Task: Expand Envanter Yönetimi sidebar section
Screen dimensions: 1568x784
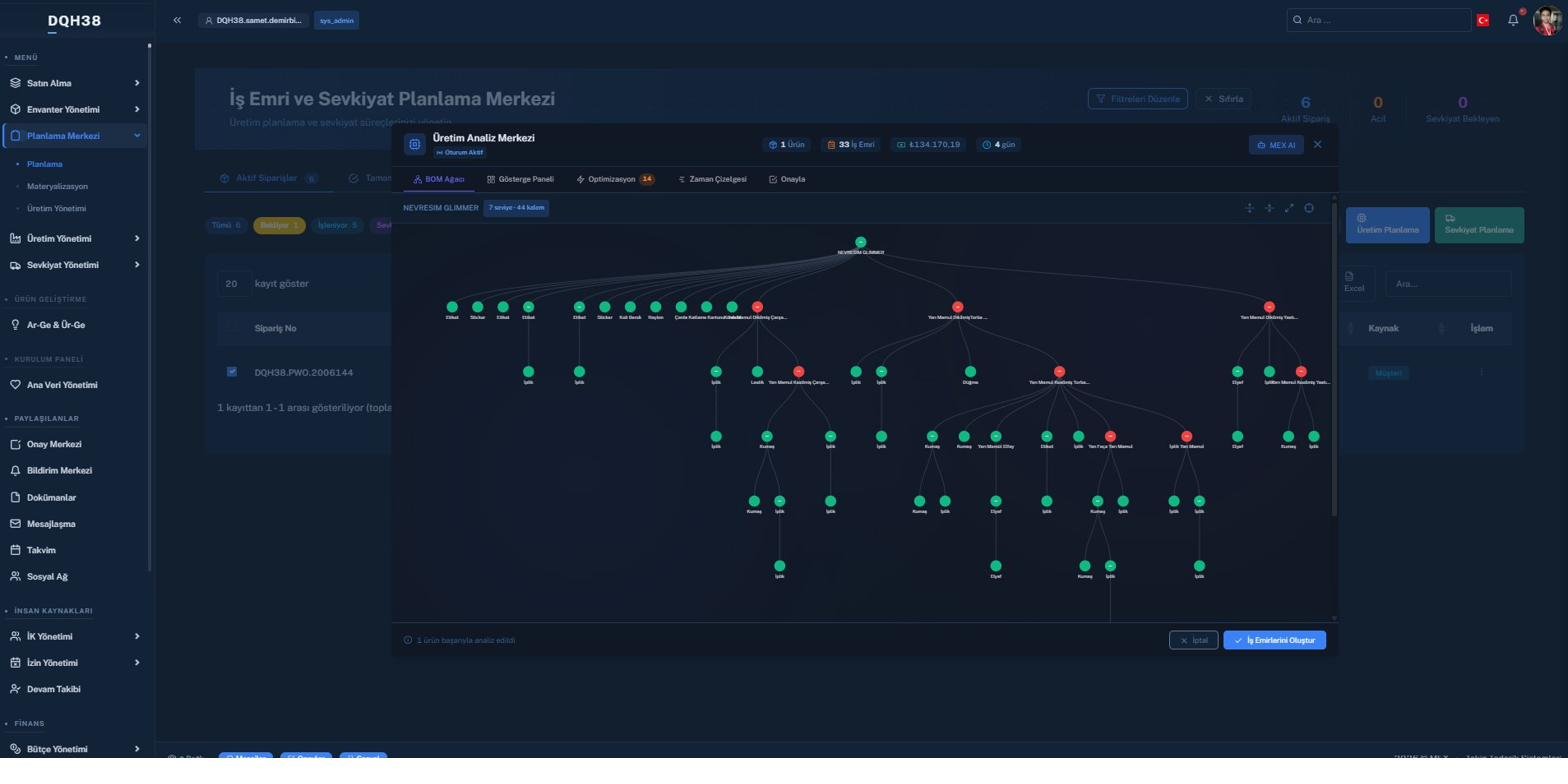Action: click(x=75, y=109)
